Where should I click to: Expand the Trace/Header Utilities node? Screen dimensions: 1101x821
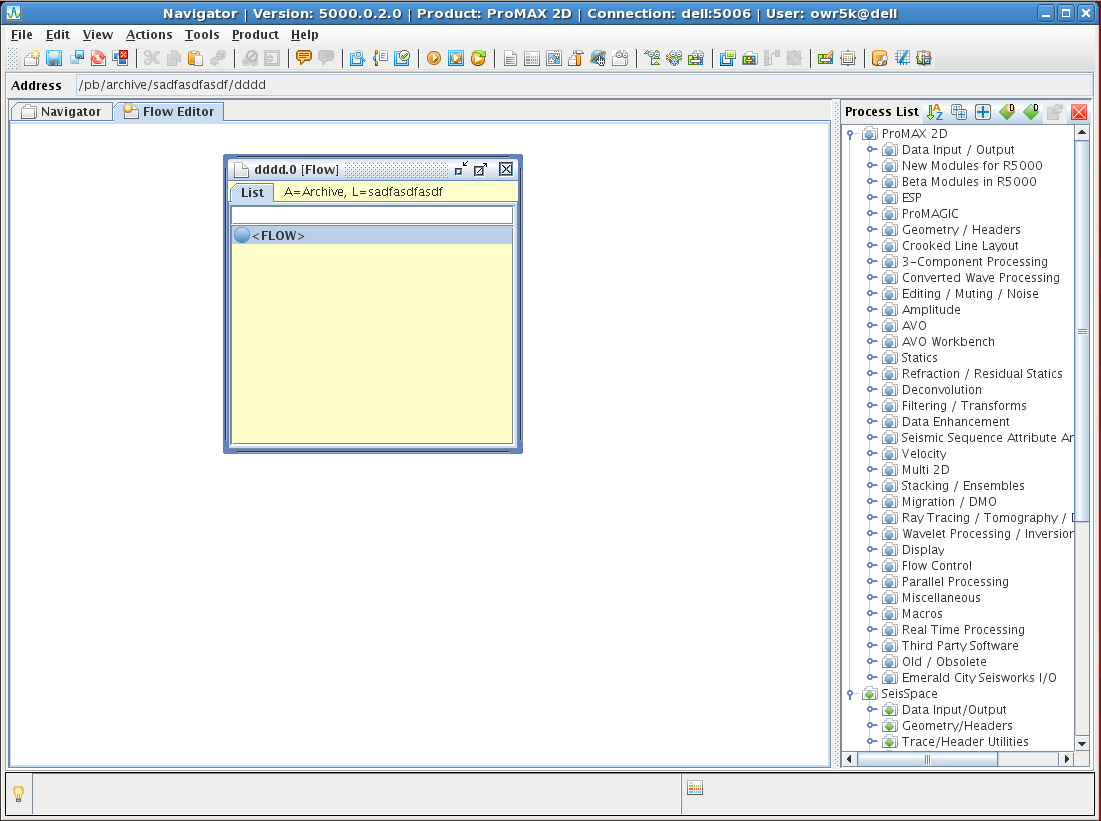[871, 742]
